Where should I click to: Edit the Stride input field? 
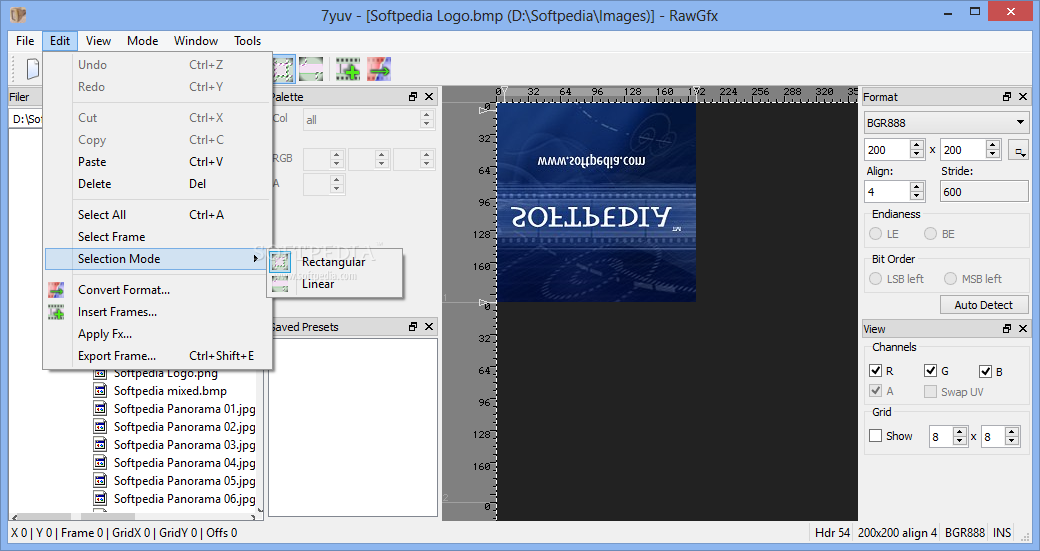984,192
